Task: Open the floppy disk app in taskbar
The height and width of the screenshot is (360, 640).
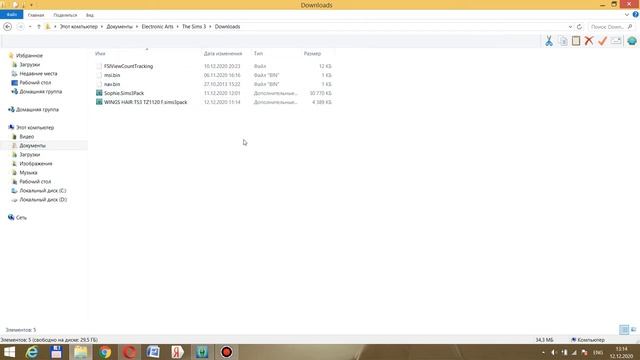Action: (56, 352)
